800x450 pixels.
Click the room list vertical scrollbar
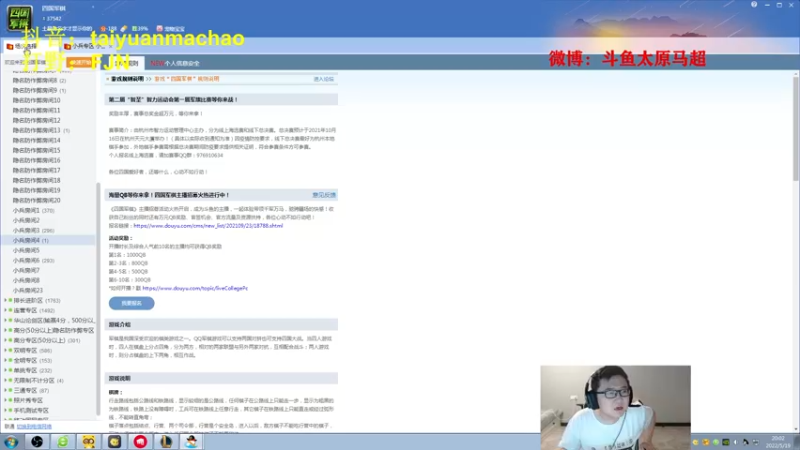[x=98, y=298]
